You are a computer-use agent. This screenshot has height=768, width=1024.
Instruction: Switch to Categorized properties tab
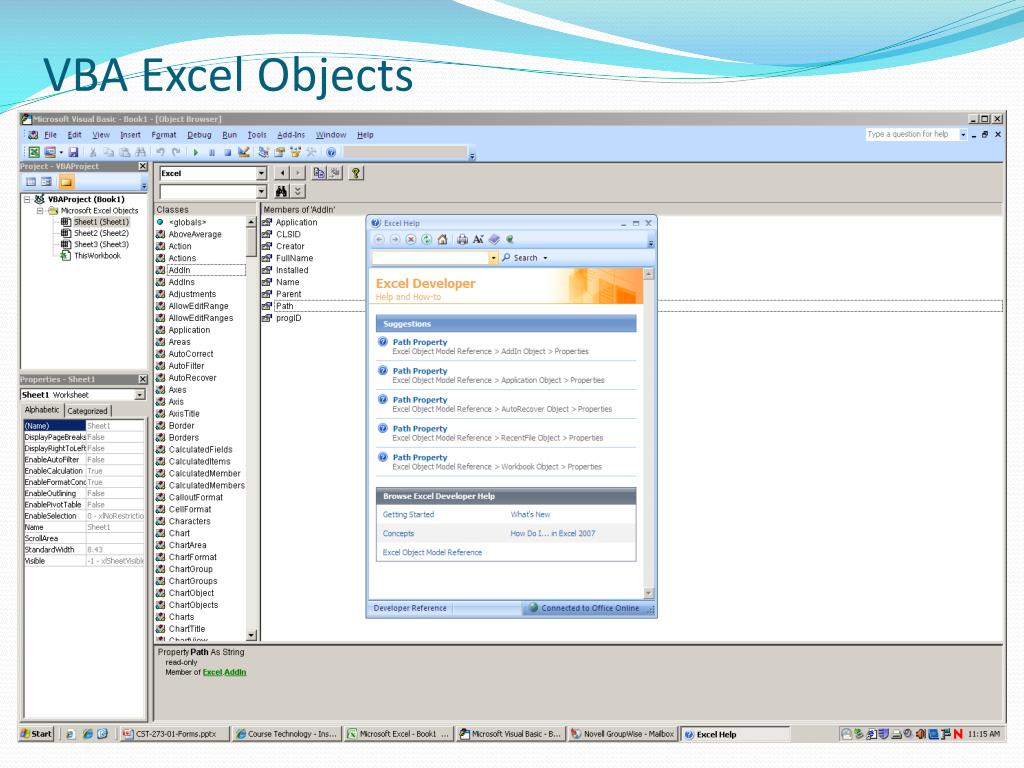[88, 411]
